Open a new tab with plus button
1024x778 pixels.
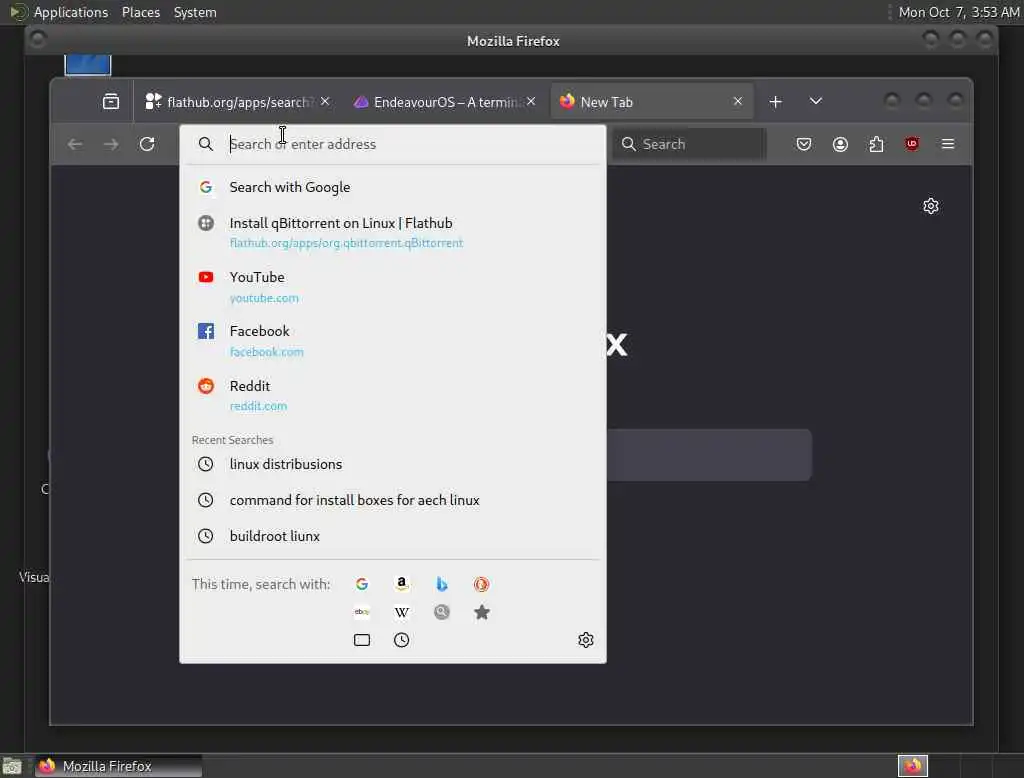click(x=776, y=102)
